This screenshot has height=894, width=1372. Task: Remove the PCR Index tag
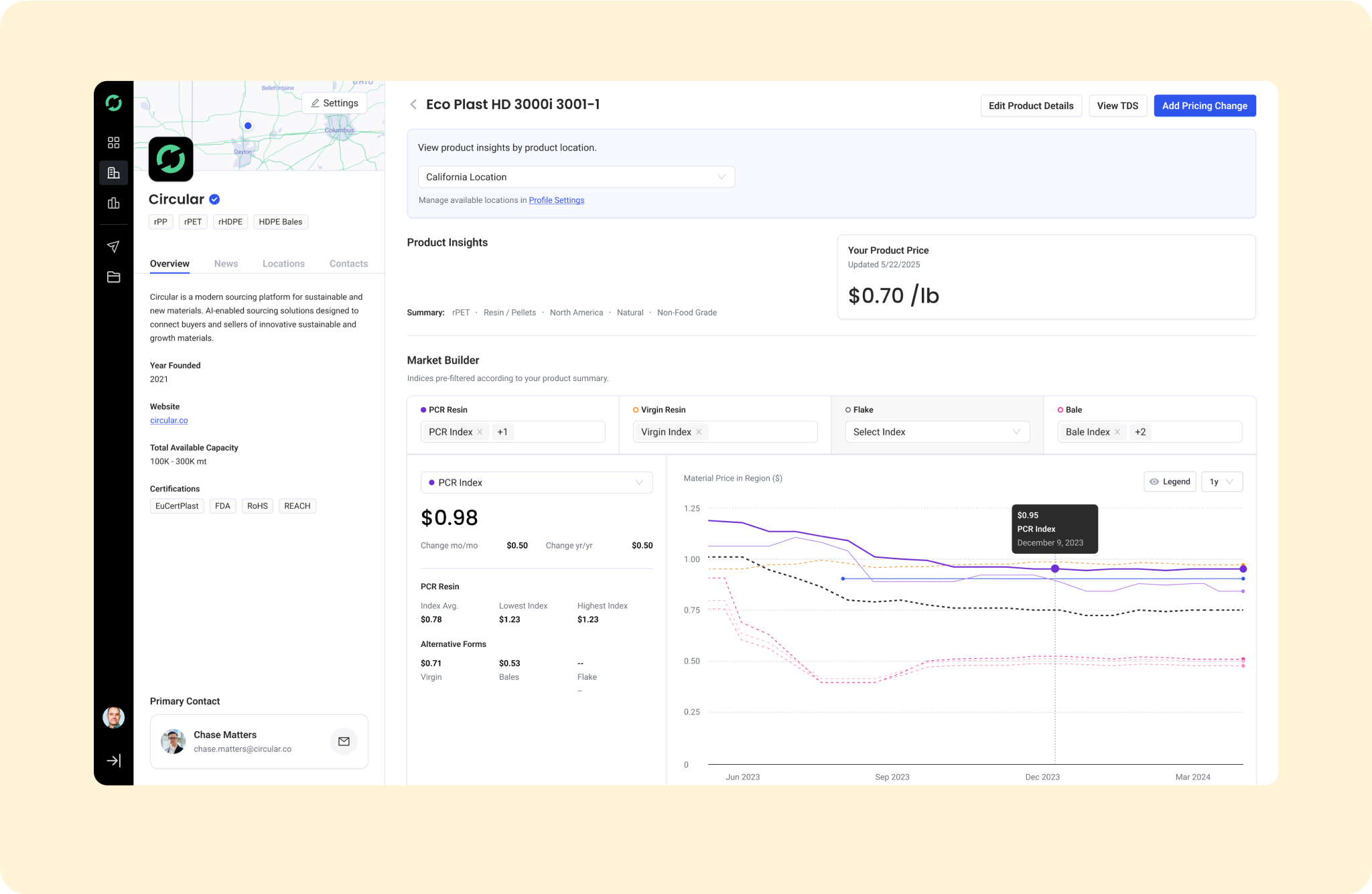(480, 432)
